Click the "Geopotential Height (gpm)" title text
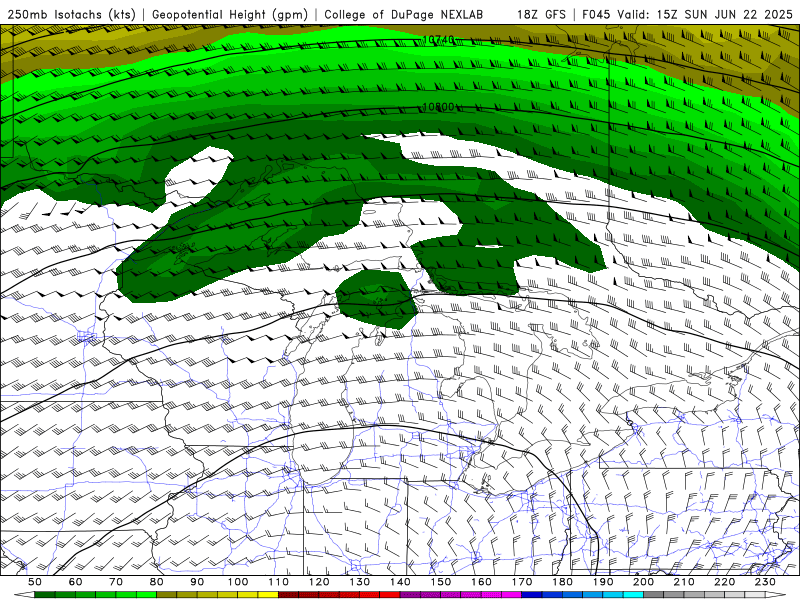The width and height of the screenshot is (800, 600). click(230, 14)
